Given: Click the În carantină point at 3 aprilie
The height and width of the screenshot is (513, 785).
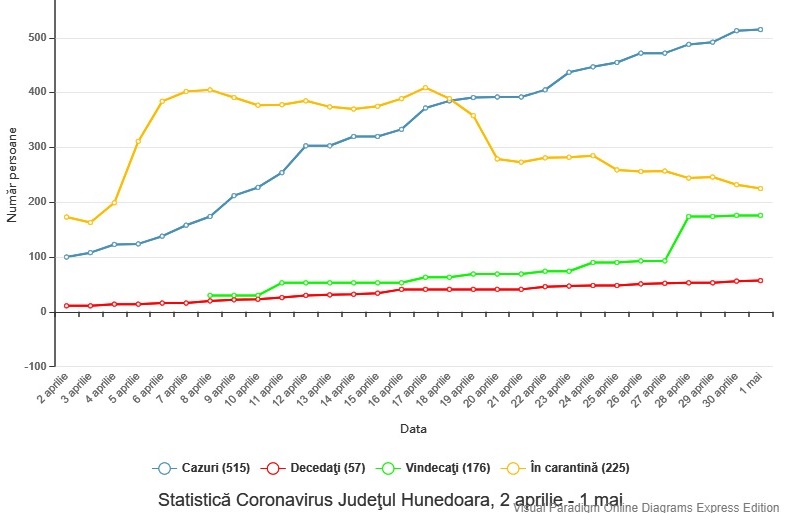Looking at the screenshot, I should tap(90, 223).
